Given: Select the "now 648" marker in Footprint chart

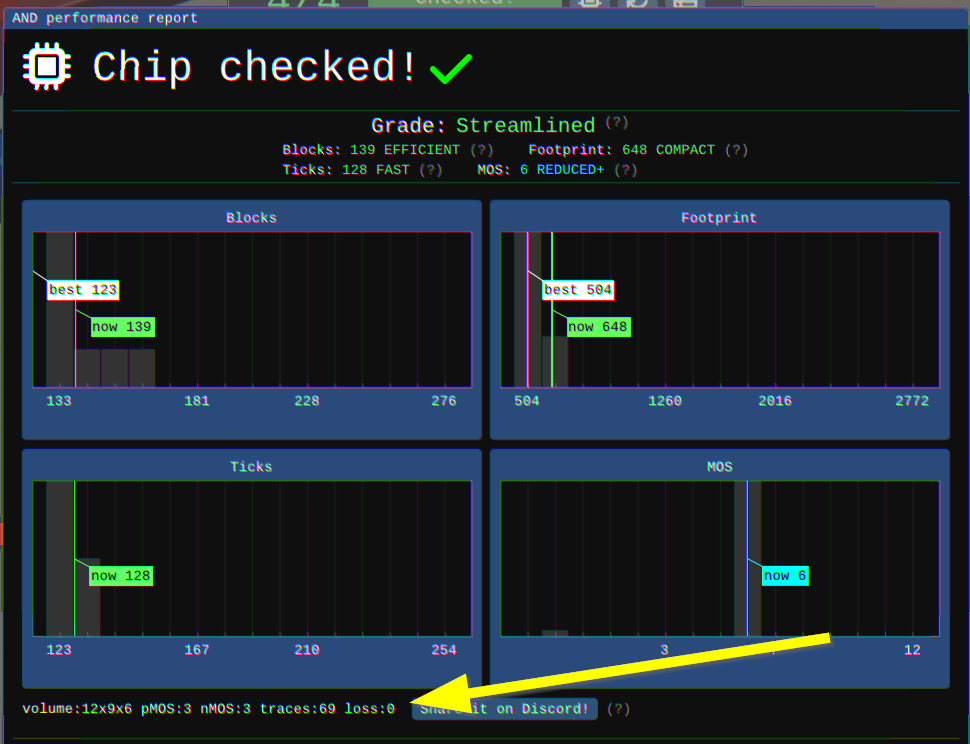Looking at the screenshot, I should click(x=598, y=326).
